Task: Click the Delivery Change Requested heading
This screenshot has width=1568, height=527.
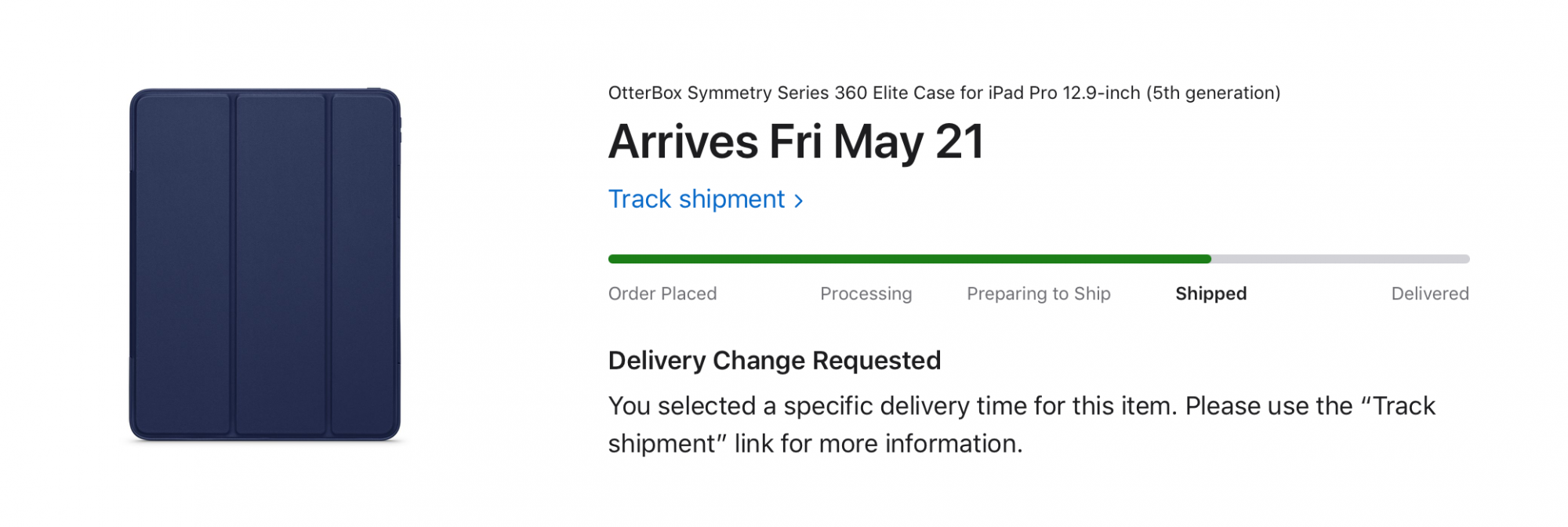Action: coord(774,361)
